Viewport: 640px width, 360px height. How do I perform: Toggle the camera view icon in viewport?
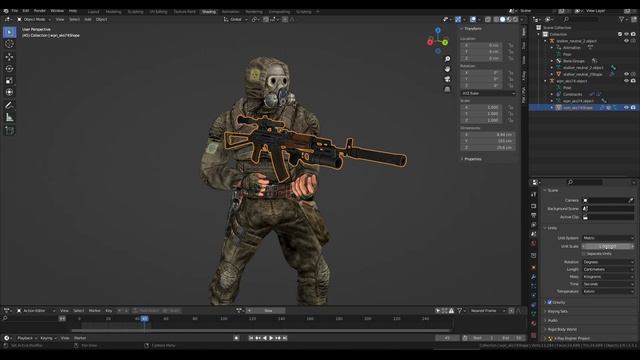point(447,79)
